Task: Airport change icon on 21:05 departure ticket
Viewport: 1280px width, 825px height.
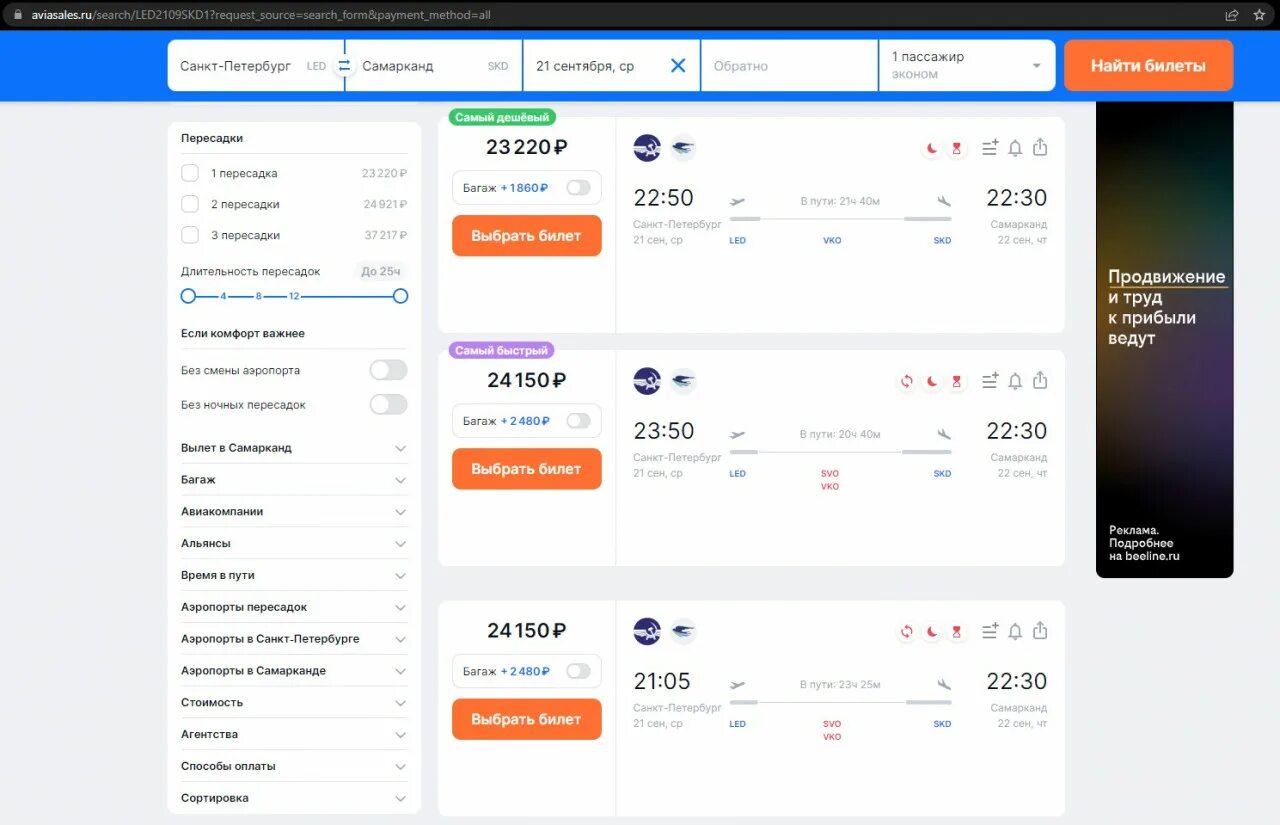Action: [x=906, y=631]
